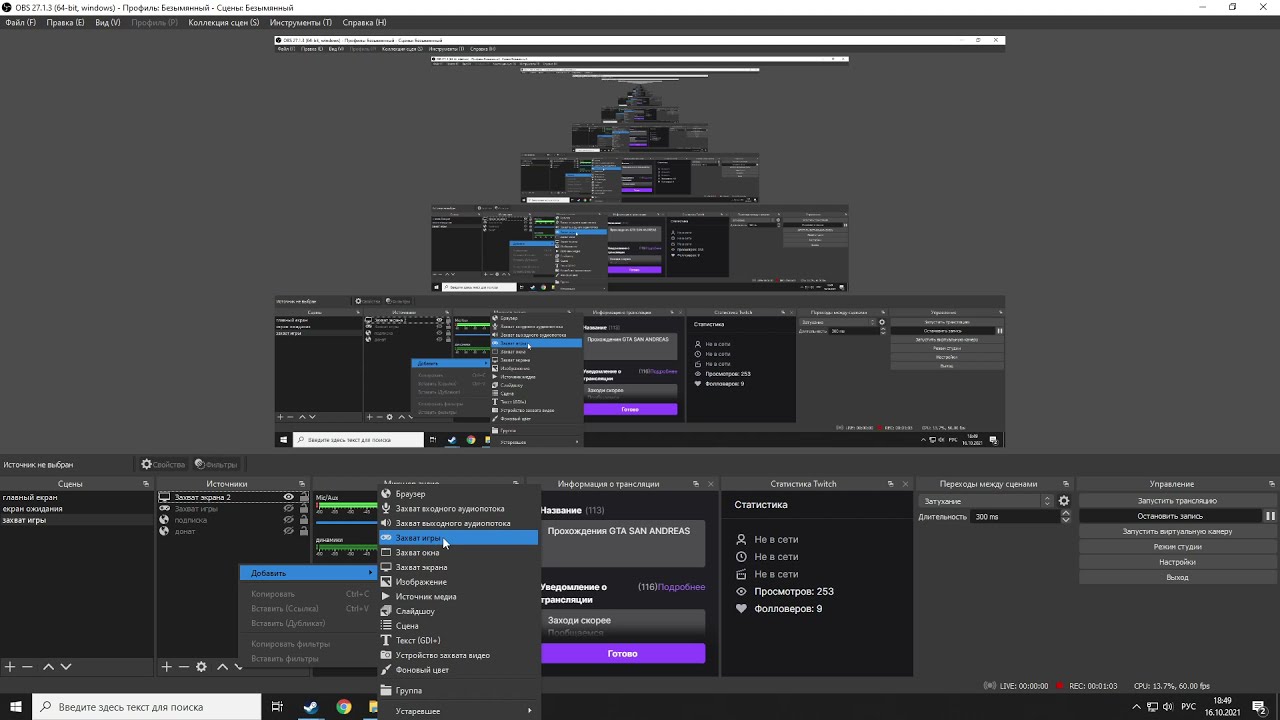
Task: Close the Информация о трансляции dock
Action: [712, 484]
